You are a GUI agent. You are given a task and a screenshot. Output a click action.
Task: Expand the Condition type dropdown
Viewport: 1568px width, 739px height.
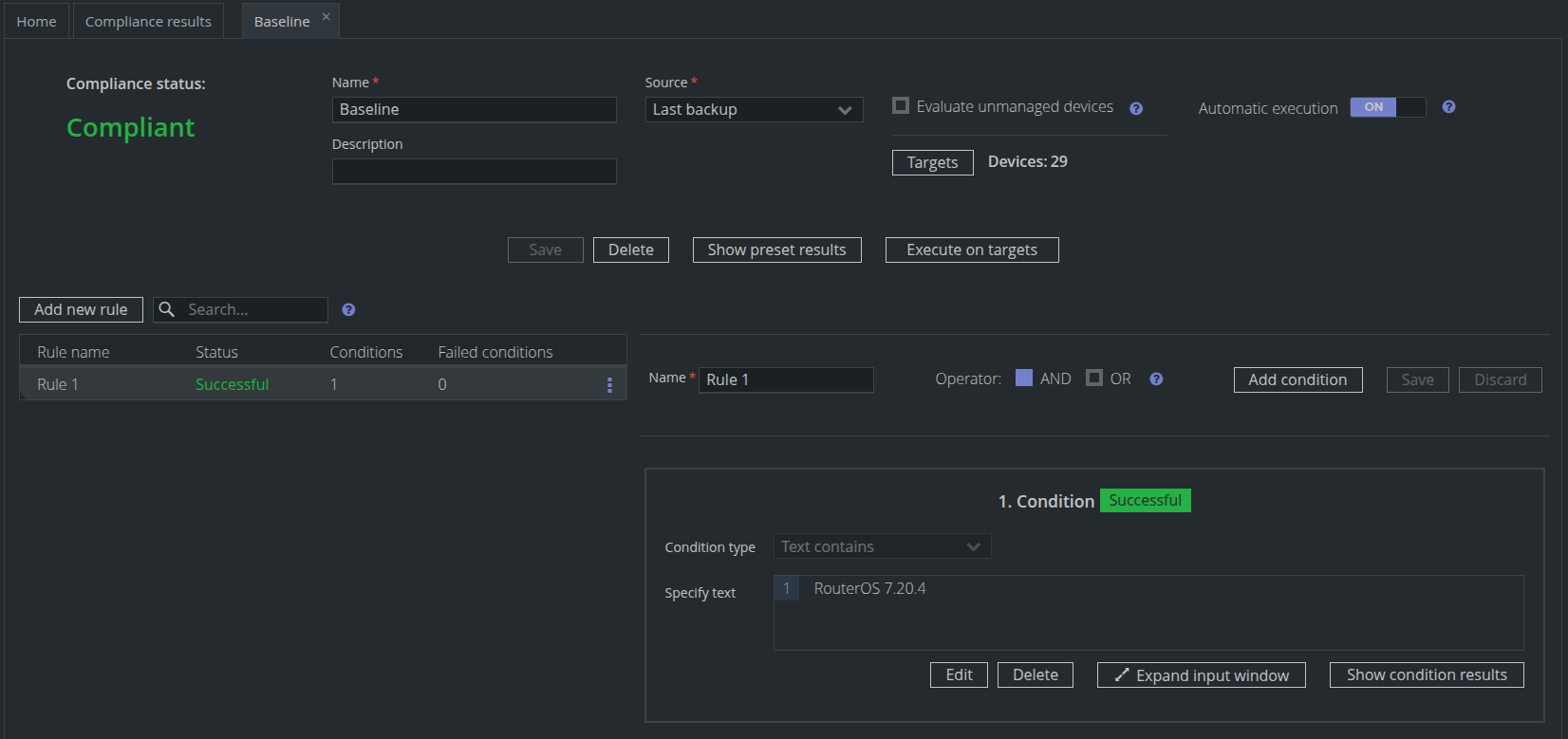tap(882, 546)
